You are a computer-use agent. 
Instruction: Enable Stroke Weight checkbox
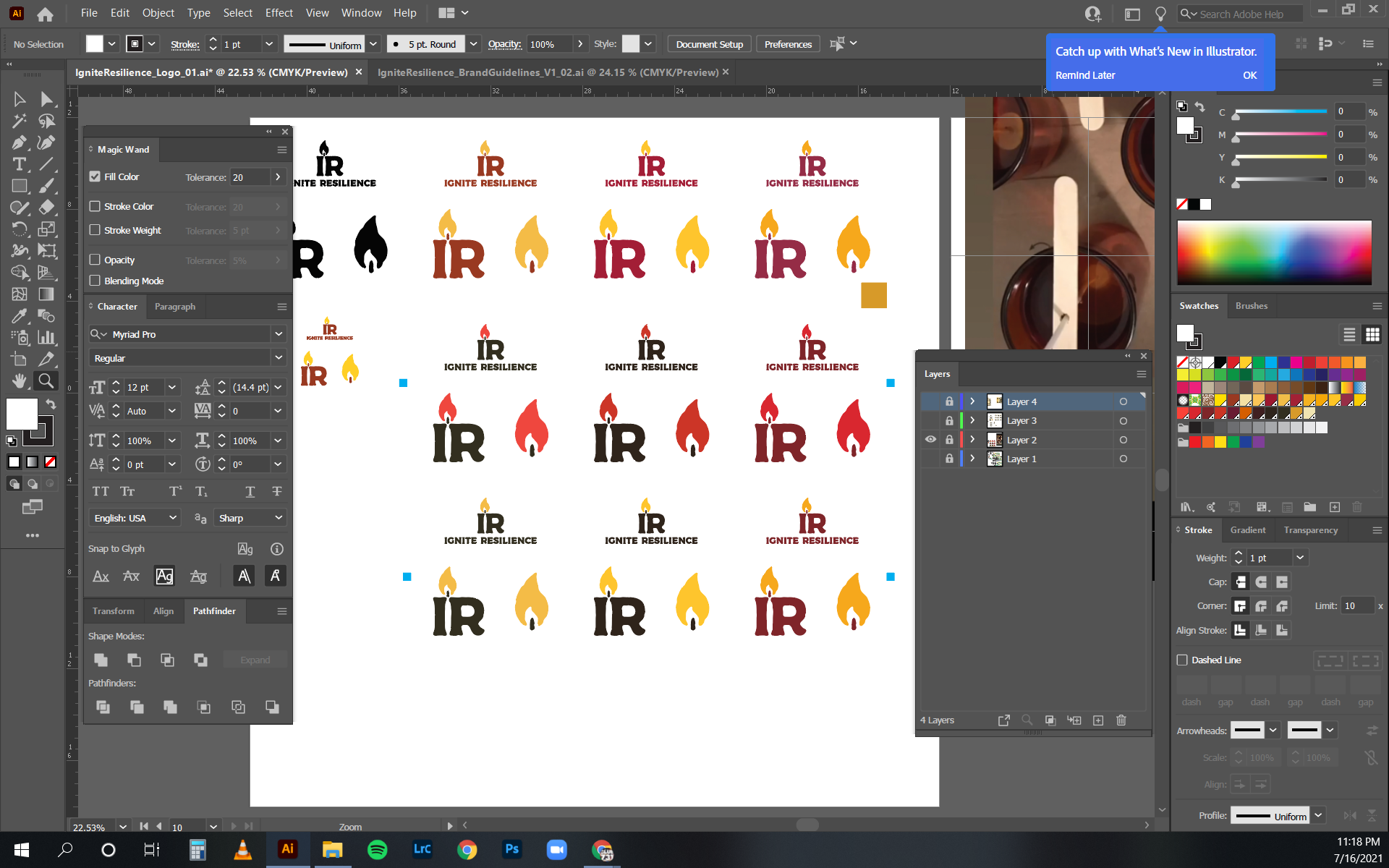coord(95,230)
